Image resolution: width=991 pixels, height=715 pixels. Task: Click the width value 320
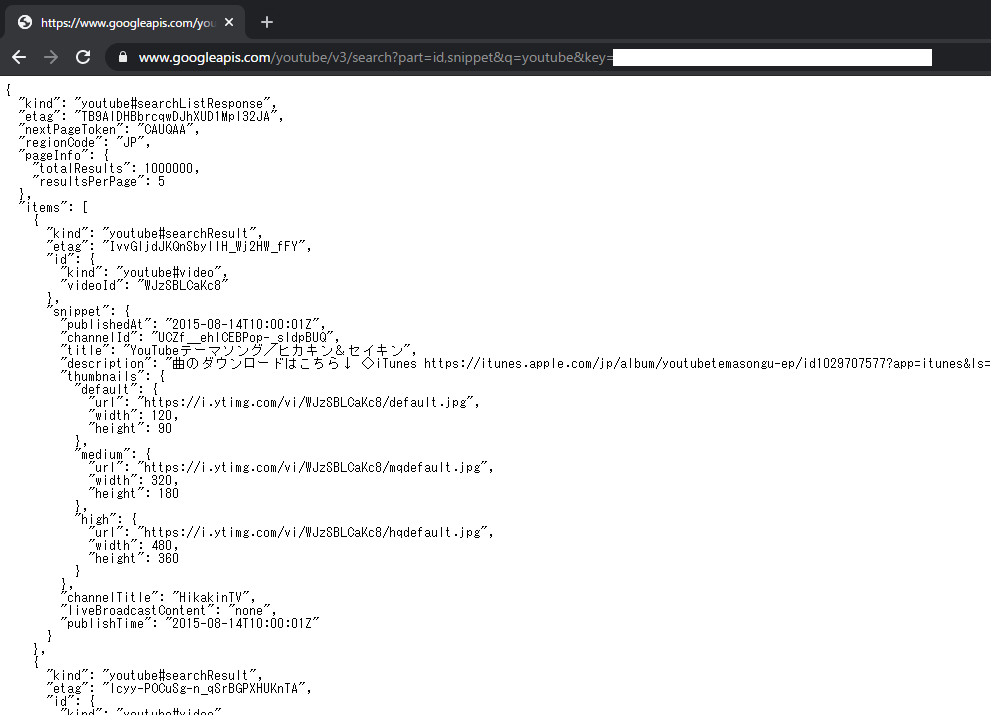(x=161, y=481)
